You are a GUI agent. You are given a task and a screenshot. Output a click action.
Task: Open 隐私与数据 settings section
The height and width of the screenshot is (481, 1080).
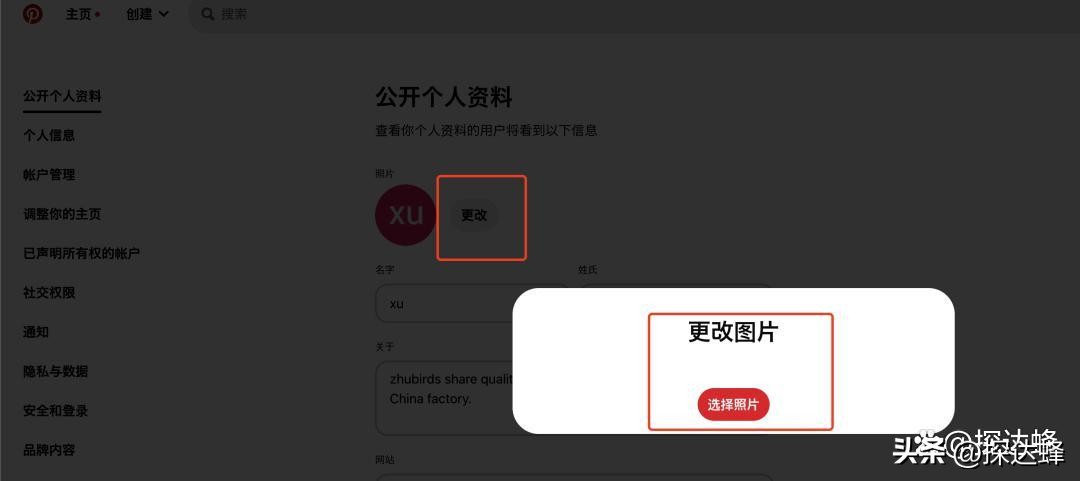55,371
